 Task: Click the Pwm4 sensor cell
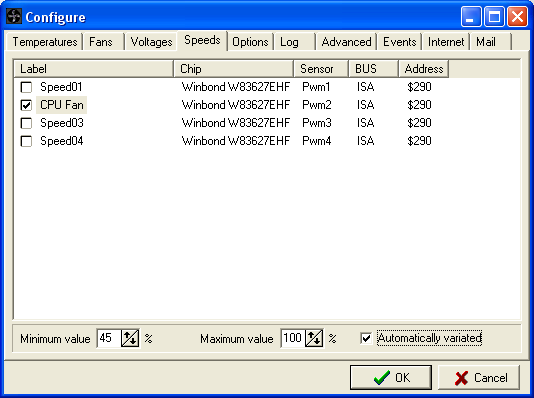tap(317, 141)
